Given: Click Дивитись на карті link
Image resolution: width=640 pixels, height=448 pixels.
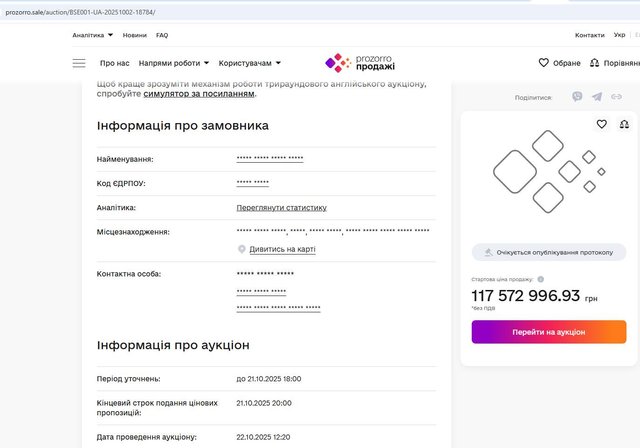Looking at the screenshot, I should [x=282, y=249].
